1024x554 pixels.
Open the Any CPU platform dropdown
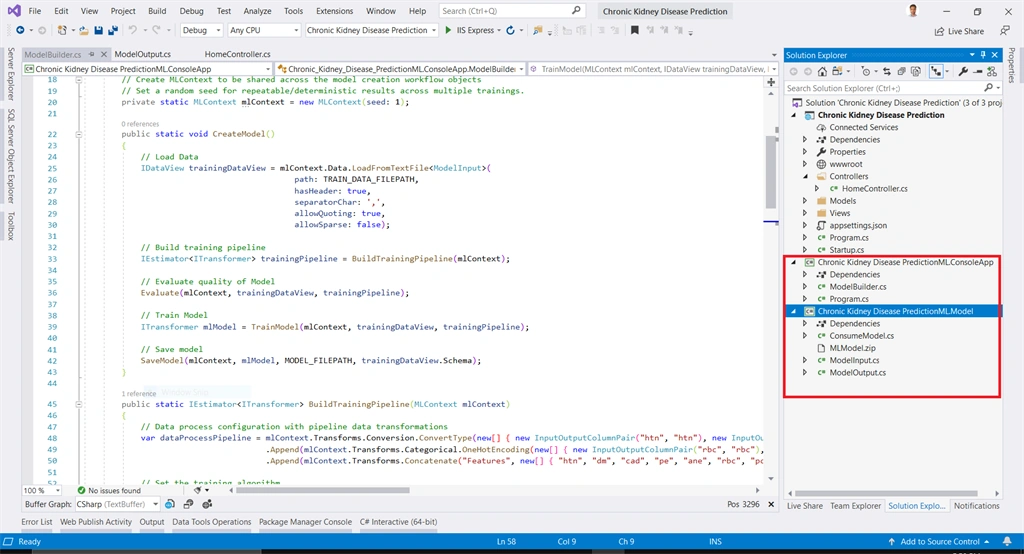click(264, 30)
